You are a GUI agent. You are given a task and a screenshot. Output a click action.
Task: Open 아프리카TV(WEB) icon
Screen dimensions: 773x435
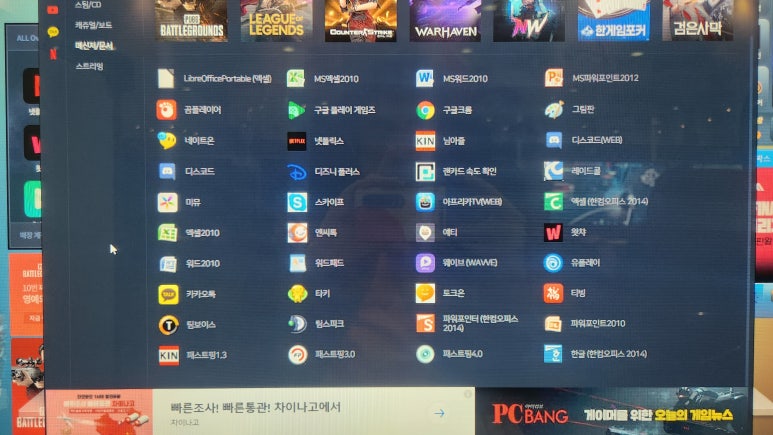click(x=425, y=202)
